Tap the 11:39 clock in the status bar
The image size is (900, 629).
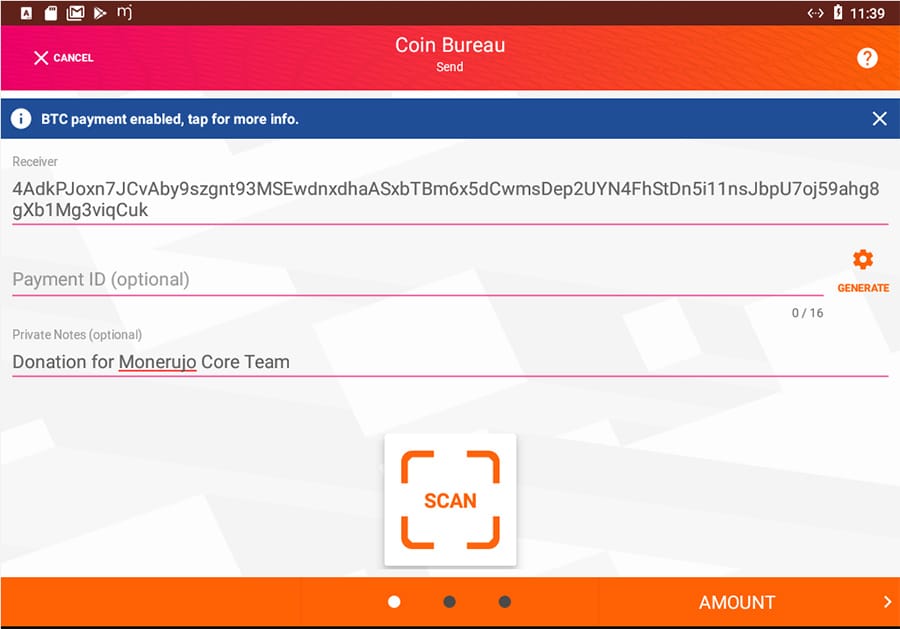[867, 13]
